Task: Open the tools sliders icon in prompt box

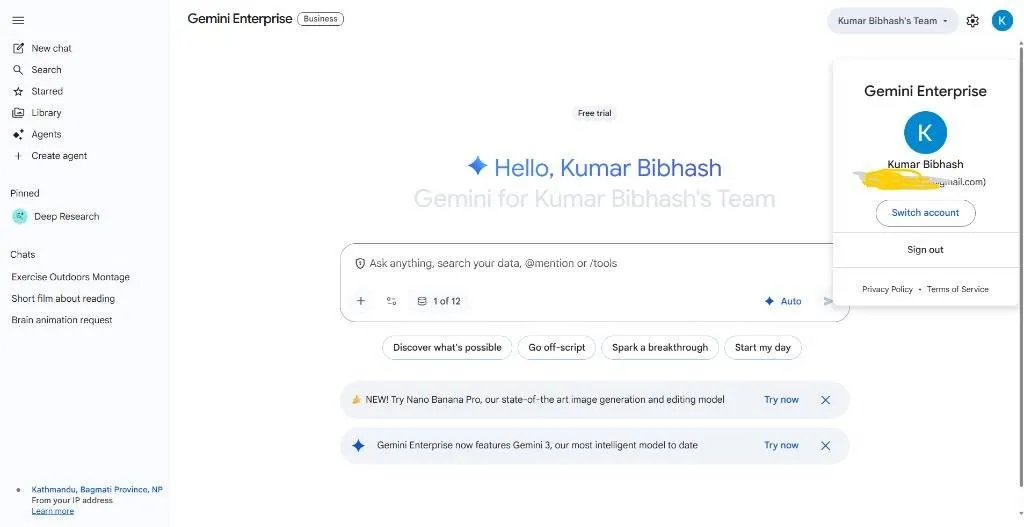Action: 391,301
